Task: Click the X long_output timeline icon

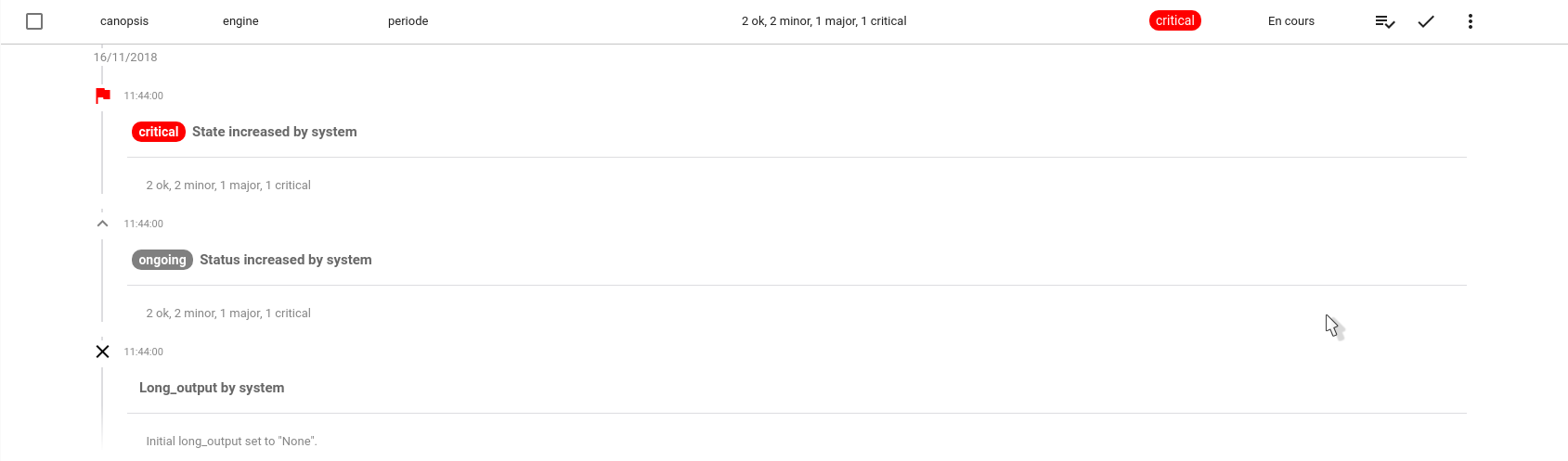Action: 103,352
